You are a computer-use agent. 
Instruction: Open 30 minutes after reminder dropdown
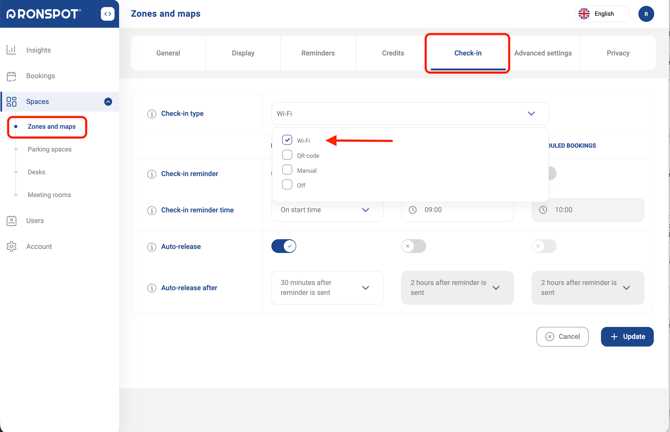(327, 288)
